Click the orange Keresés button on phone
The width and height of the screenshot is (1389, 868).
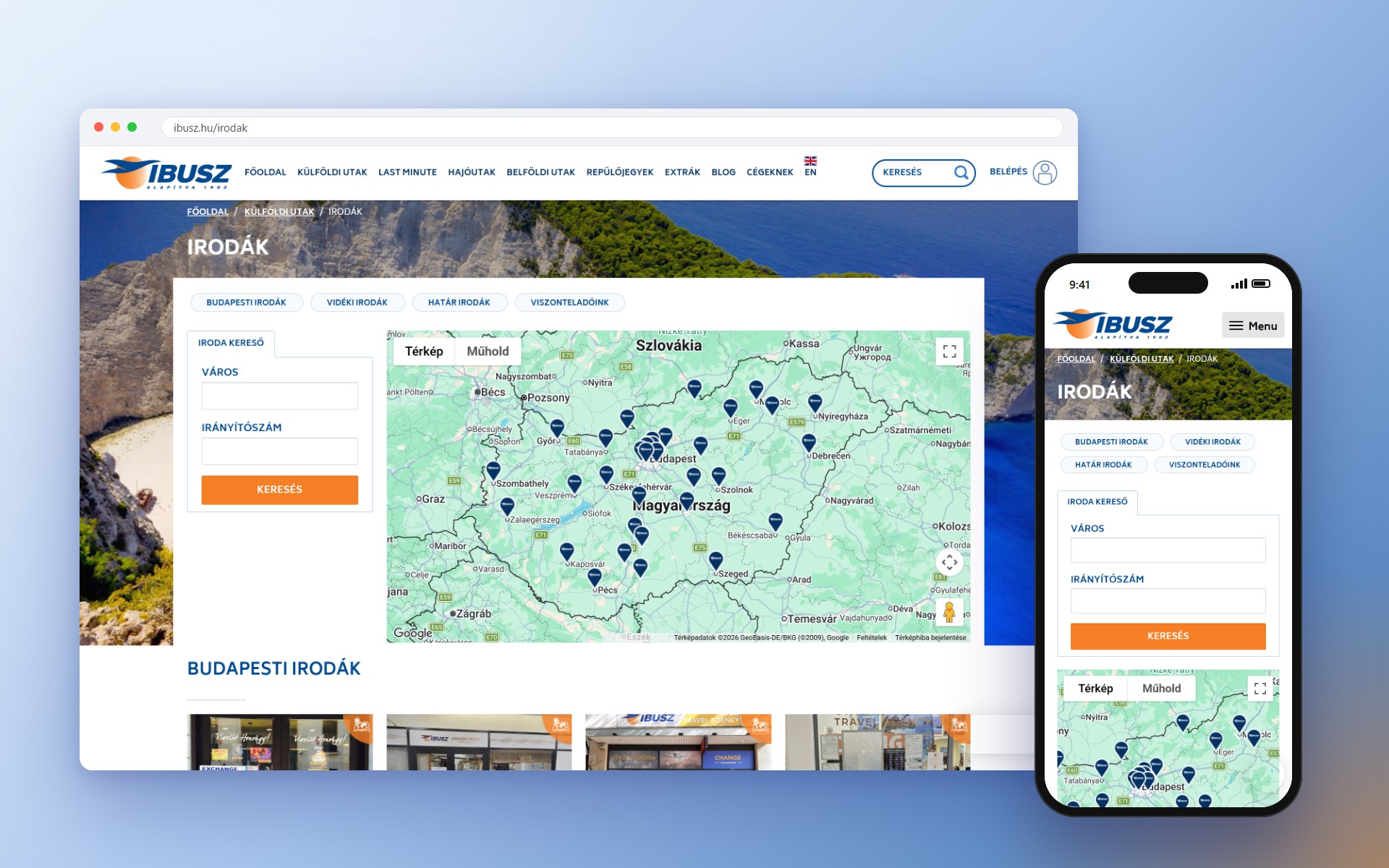click(1168, 636)
